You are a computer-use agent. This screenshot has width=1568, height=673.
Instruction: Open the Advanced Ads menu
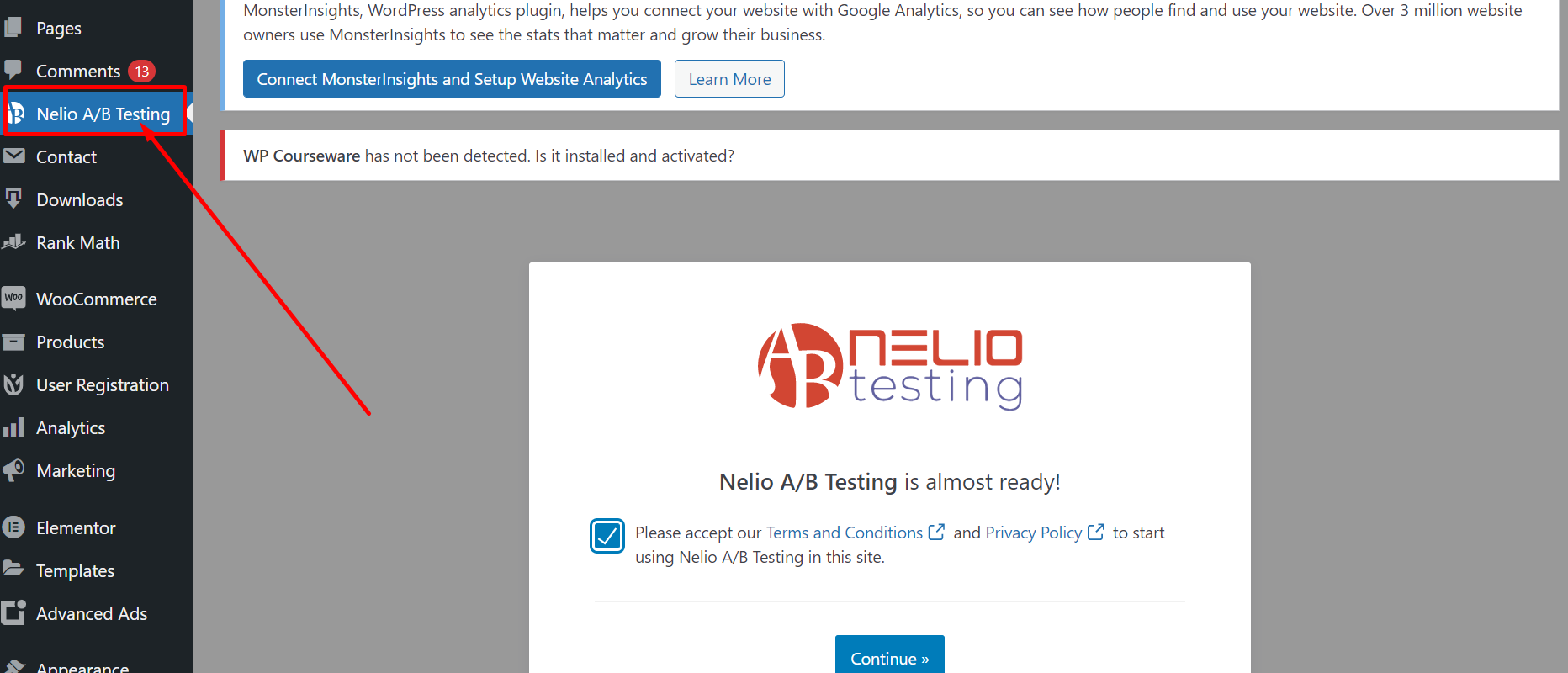(92, 613)
